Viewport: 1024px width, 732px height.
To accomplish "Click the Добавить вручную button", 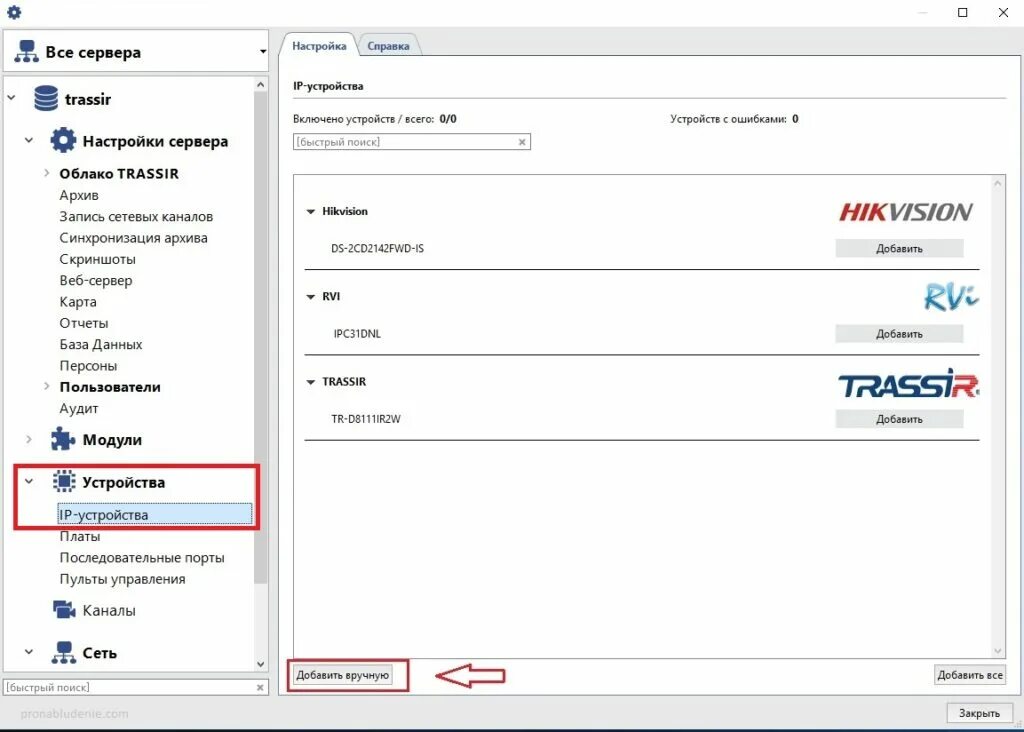I will point(343,675).
